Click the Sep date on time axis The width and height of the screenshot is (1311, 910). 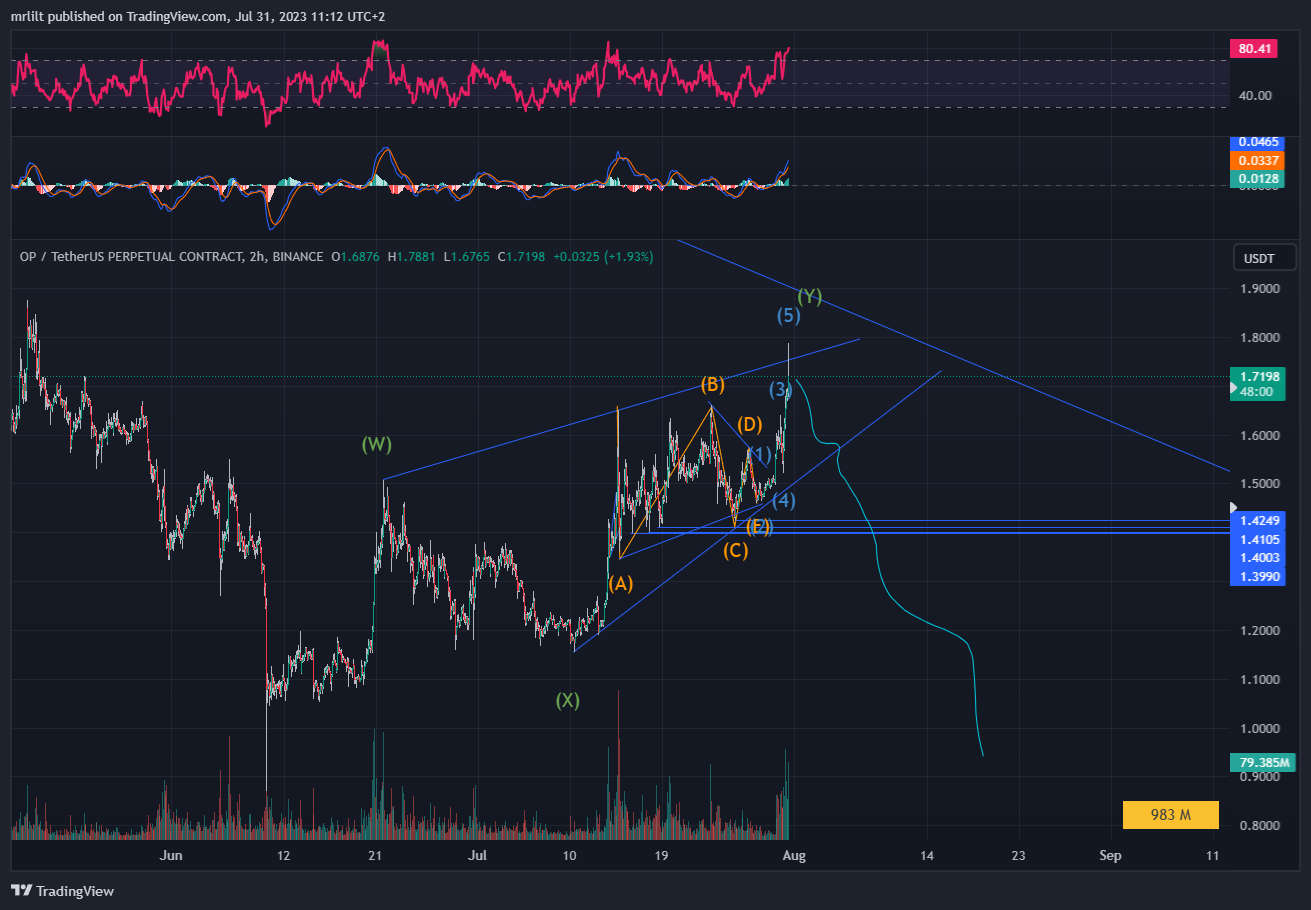point(1109,856)
